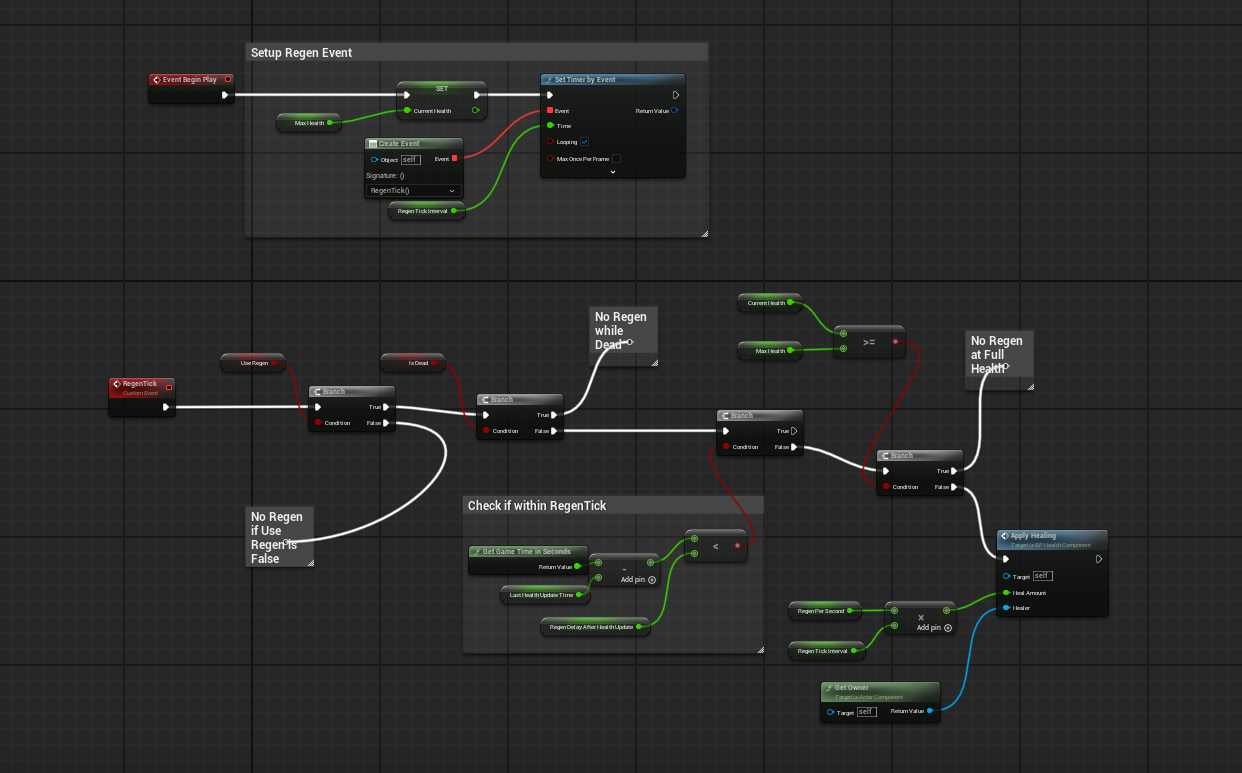Click the Time pin on Set Timer by Event
Viewport: 1242px width, 773px height.
click(x=550, y=126)
